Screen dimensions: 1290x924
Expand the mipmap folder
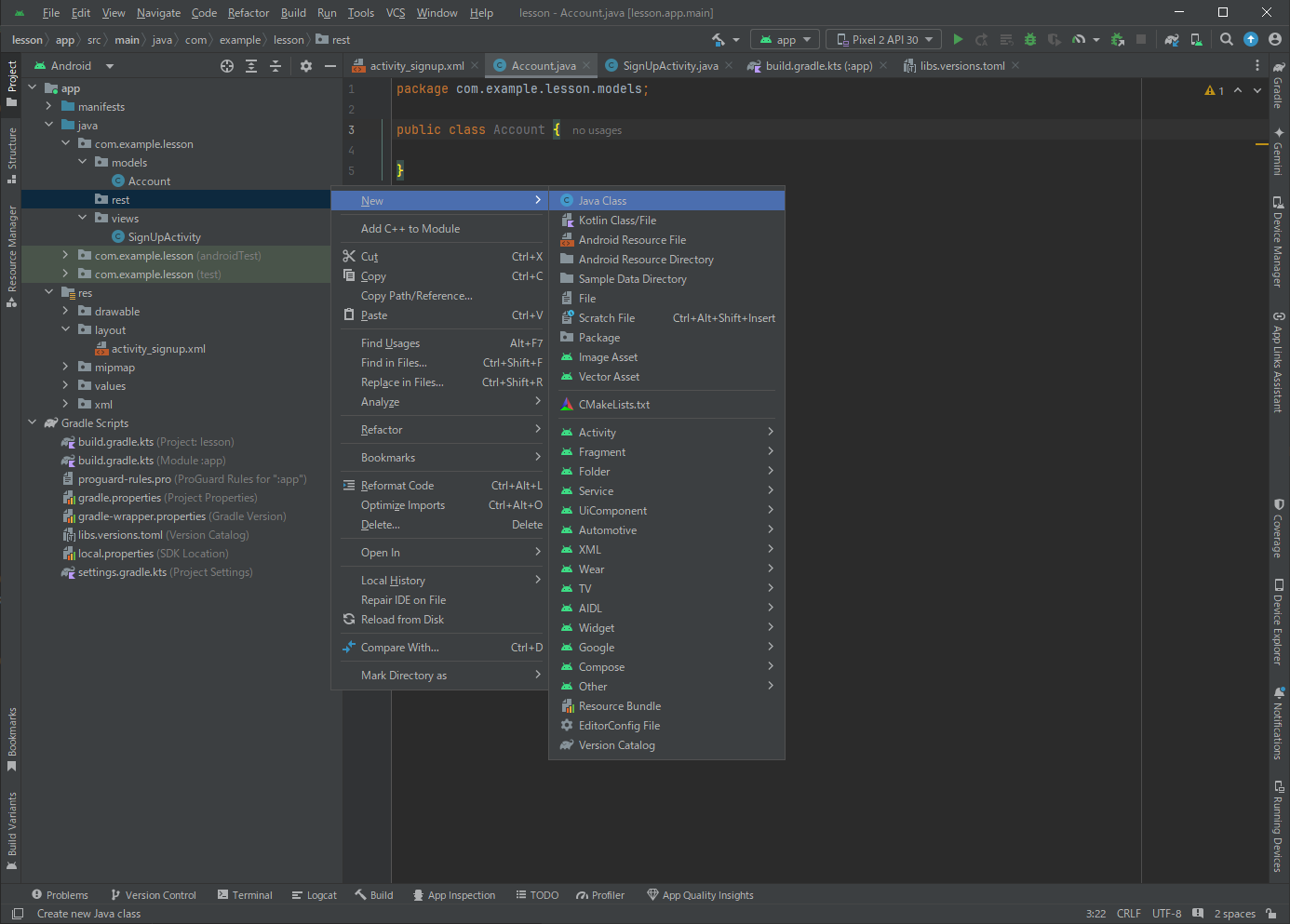66,367
